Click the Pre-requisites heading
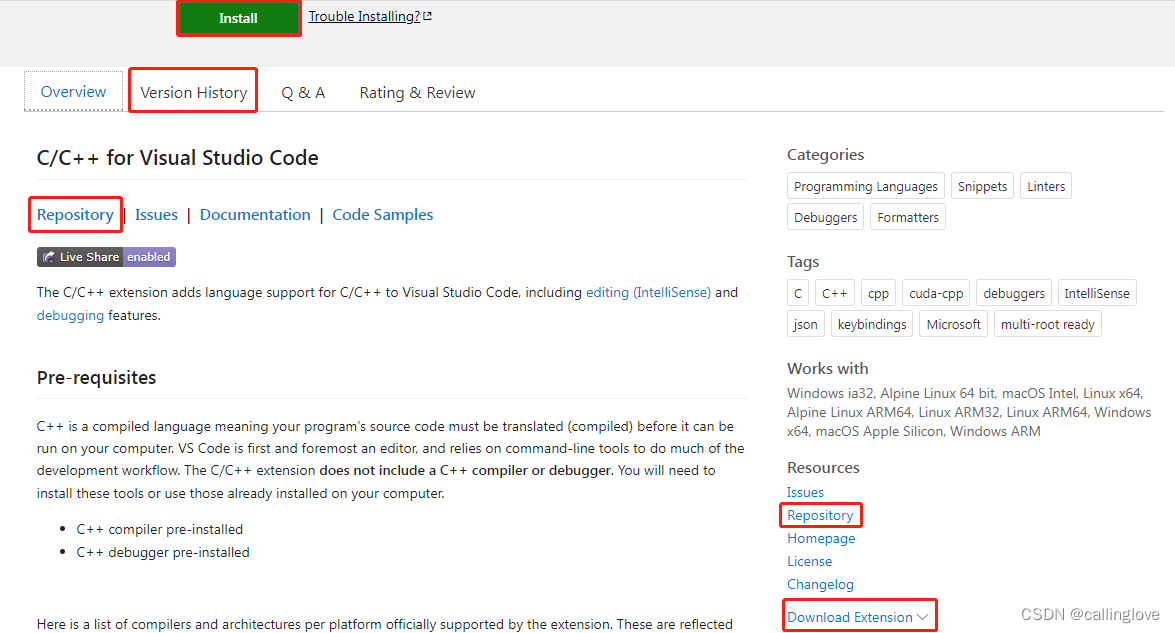1175x633 pixels. (x=97, y=378)
